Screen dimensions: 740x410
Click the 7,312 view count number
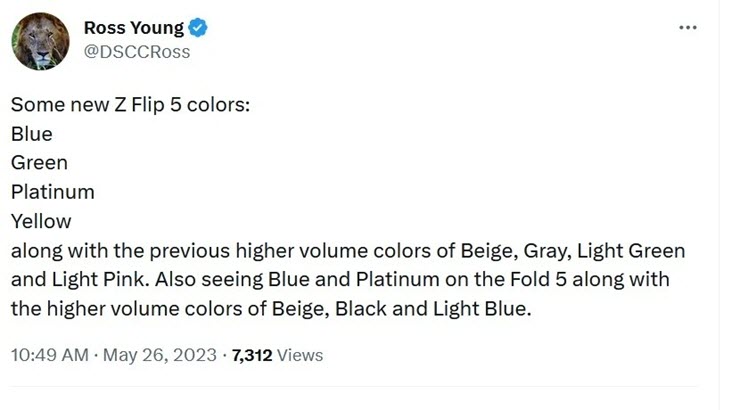[251, 355]
